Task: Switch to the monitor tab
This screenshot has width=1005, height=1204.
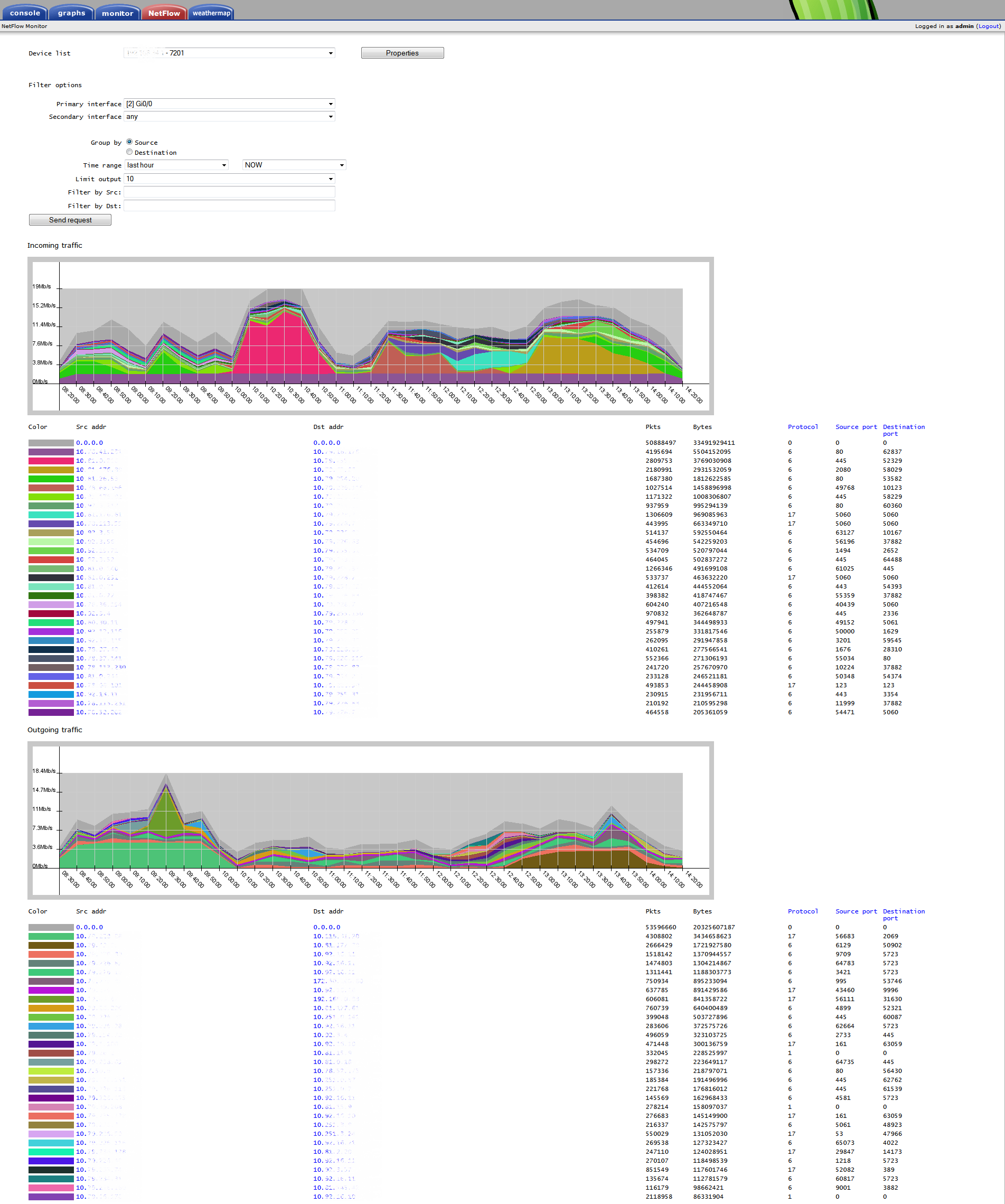Action: (x=117, y=12)
